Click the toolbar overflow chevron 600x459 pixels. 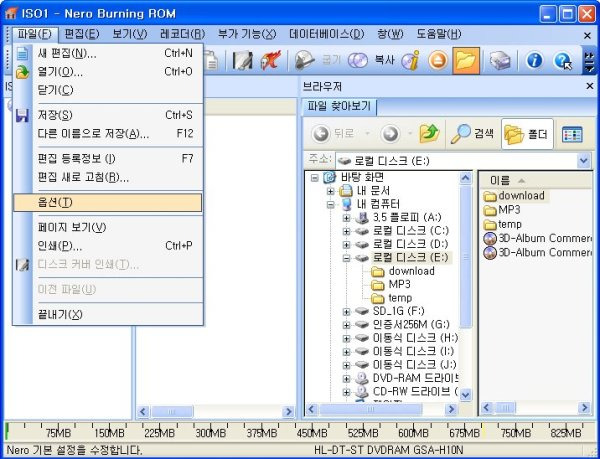[589, 60]
